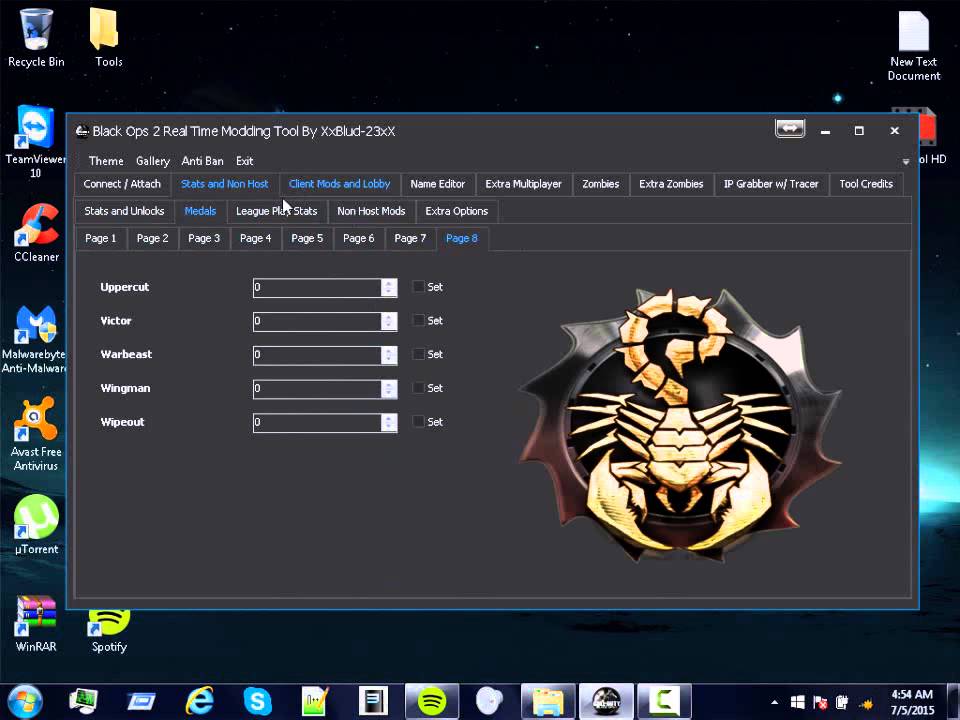Tick the Set checkbox for Uppercut
Viewport: 960px width, 720px height.
pyautogui.click(x=419, y=287)
